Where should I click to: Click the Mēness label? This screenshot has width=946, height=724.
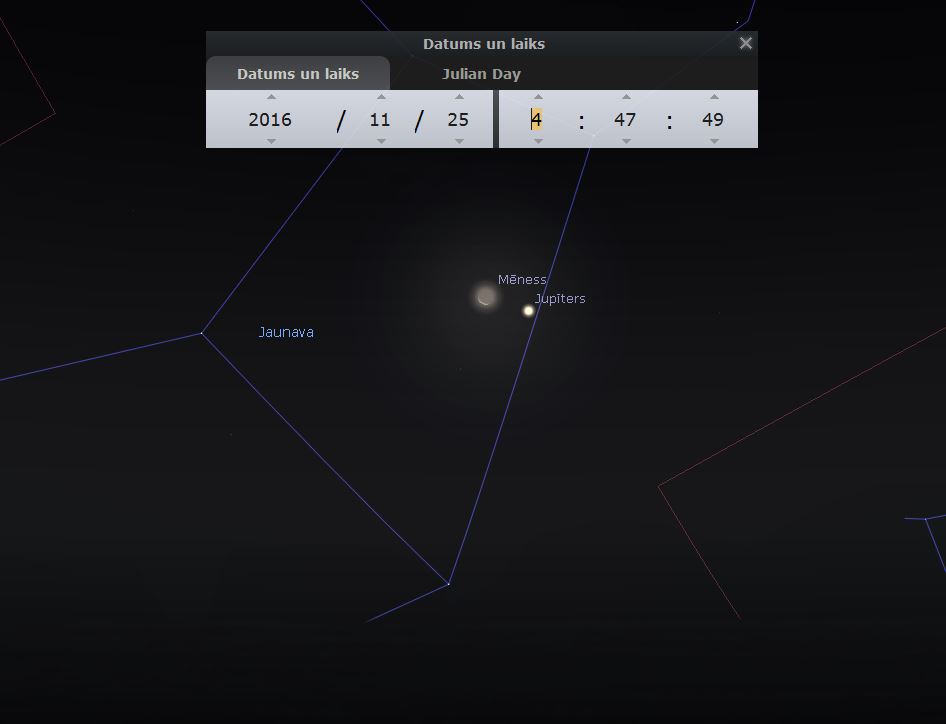coord(522,279)
